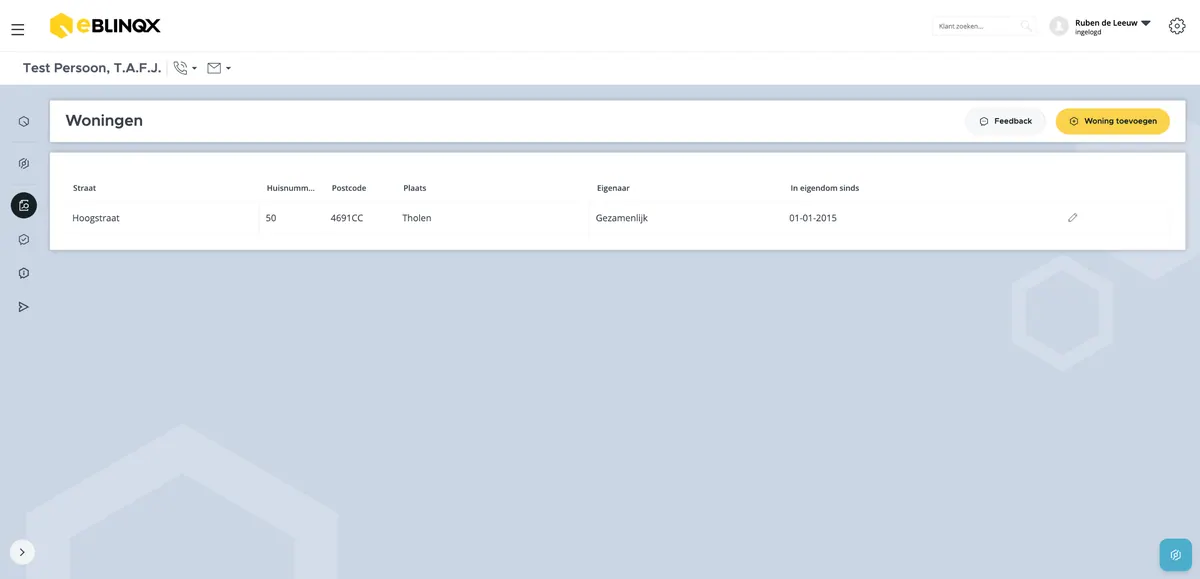Expand the sidebar with the arrow button
1200x579 pixels.
point(22,552)
